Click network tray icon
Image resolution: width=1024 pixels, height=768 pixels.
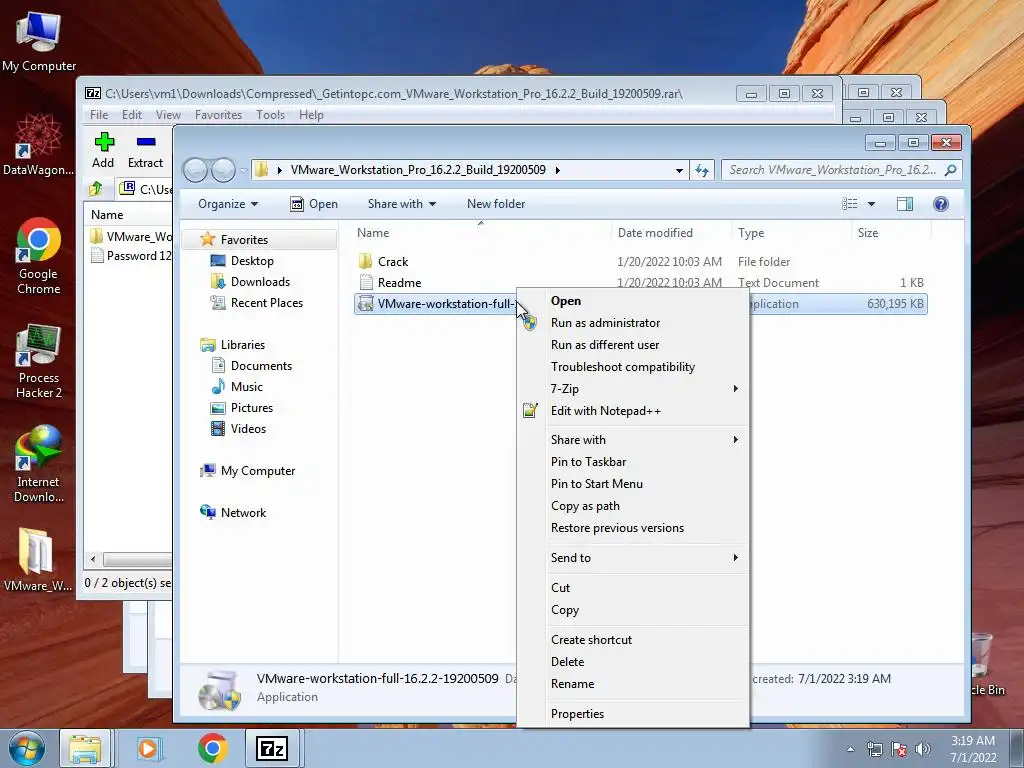(874, 749)
